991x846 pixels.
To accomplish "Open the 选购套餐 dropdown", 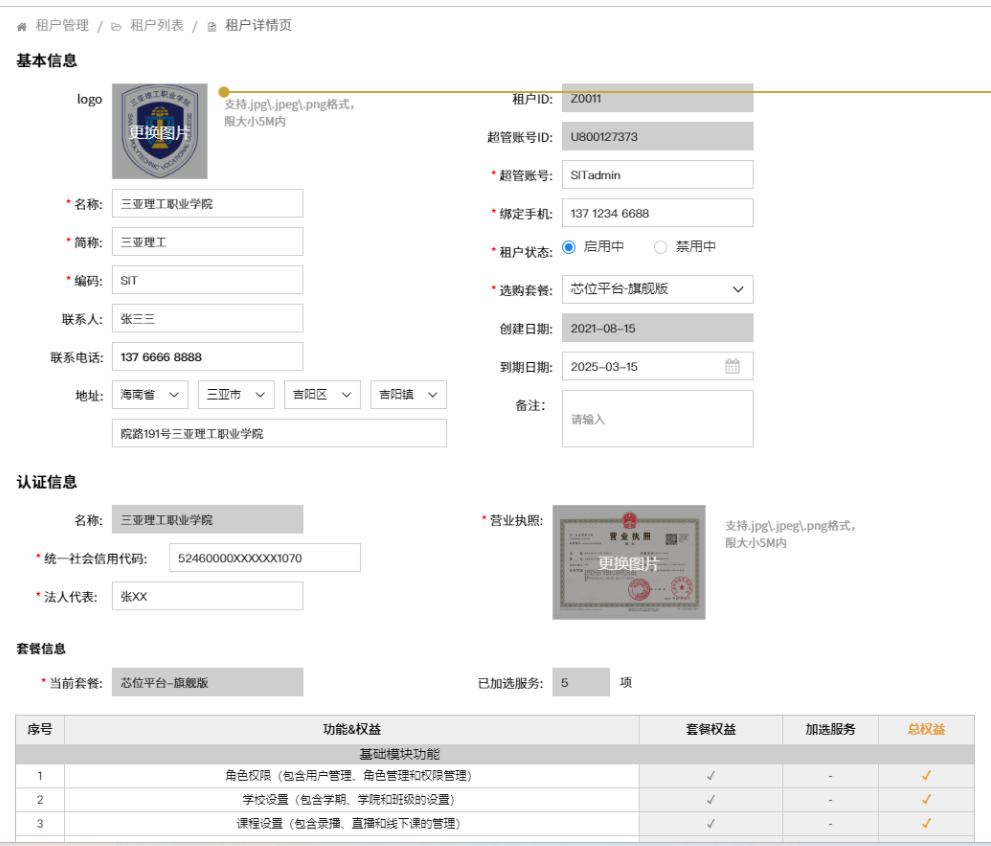I will point(657,289).
